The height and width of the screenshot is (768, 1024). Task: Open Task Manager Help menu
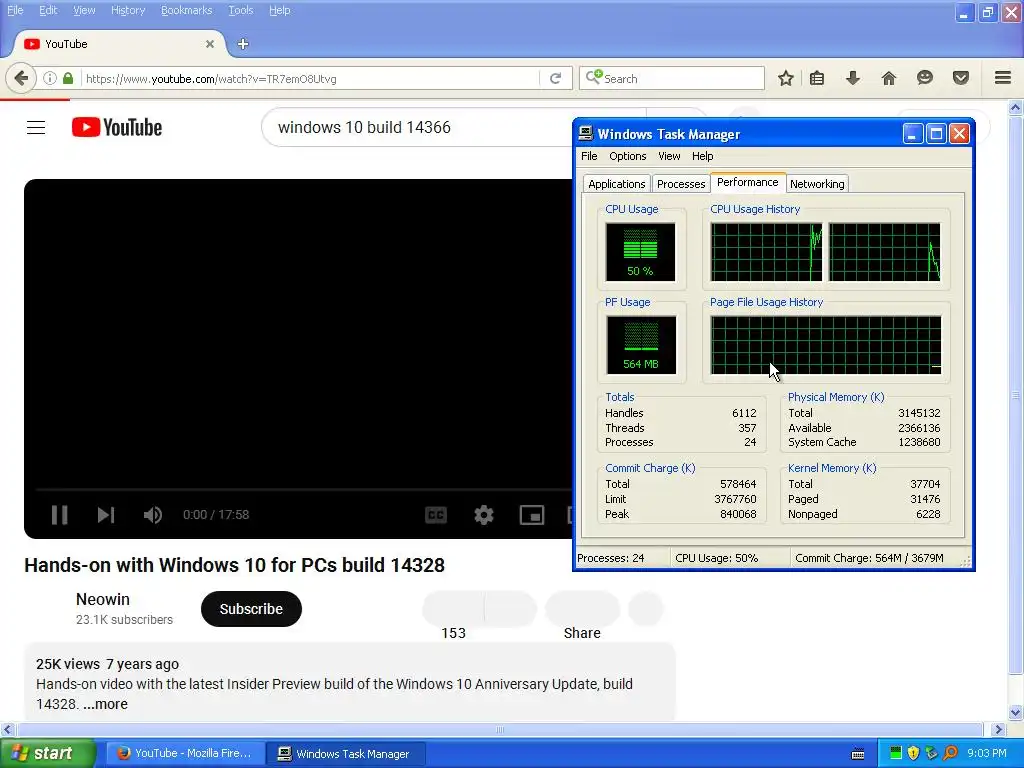(702, 156)
